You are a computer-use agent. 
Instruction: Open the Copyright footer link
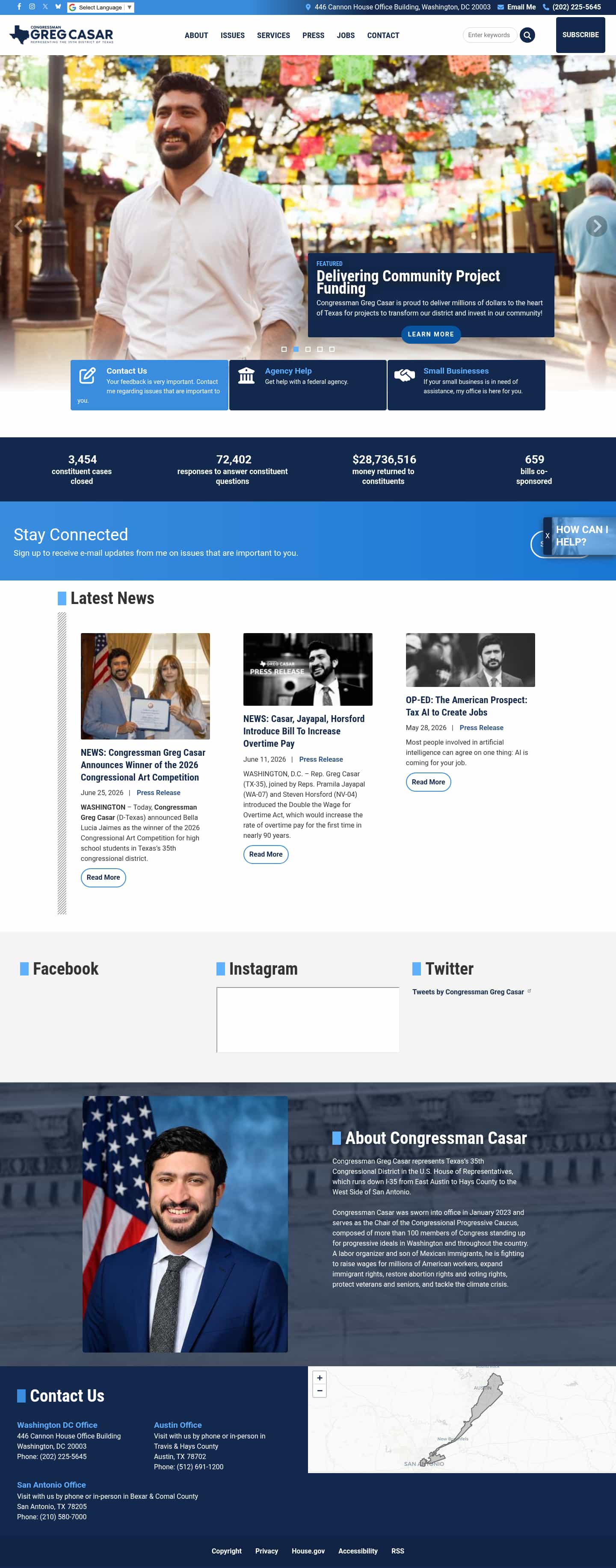(227, 1551)
